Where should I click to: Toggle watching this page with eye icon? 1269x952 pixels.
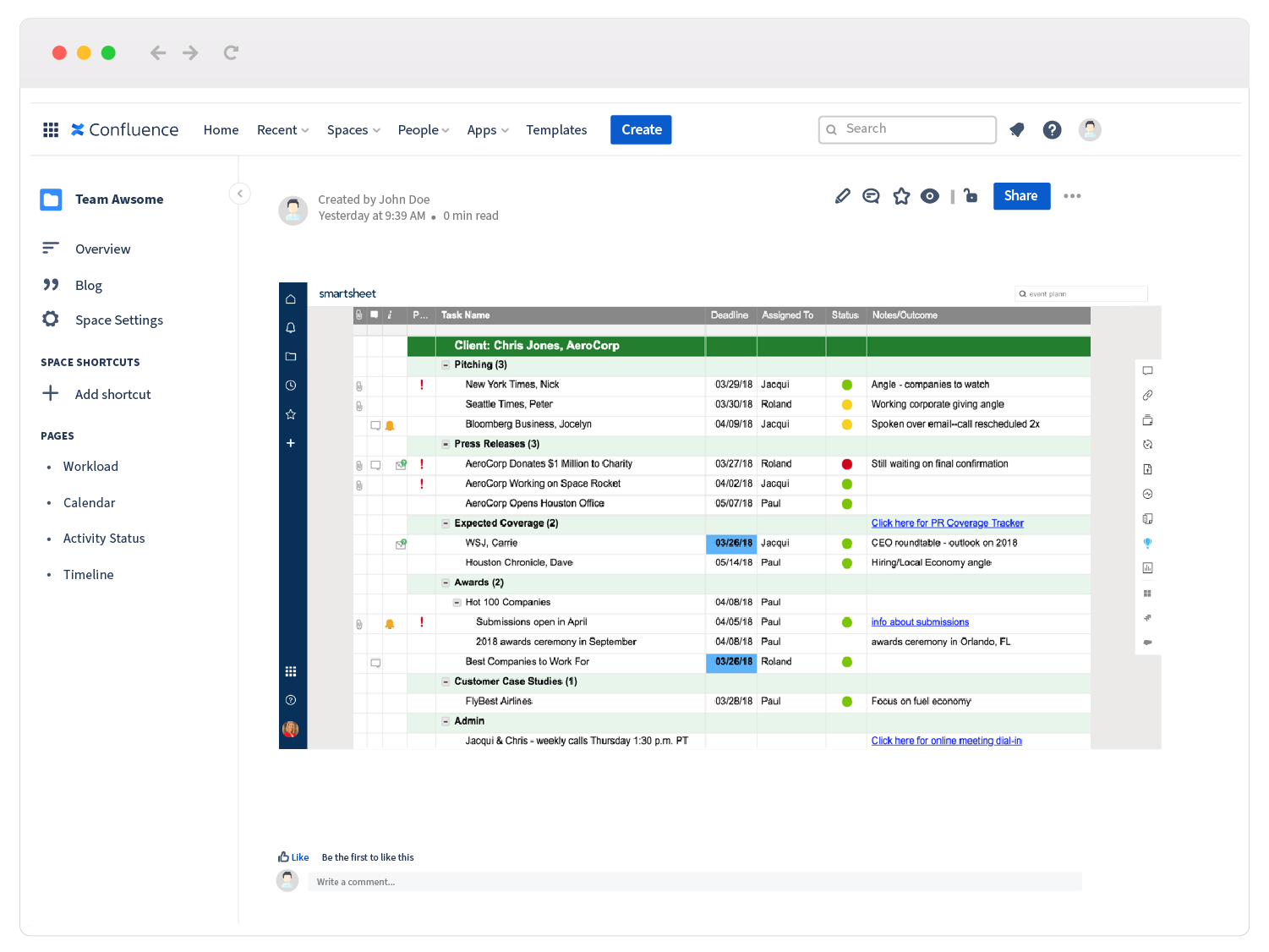[x=930, y=196]
